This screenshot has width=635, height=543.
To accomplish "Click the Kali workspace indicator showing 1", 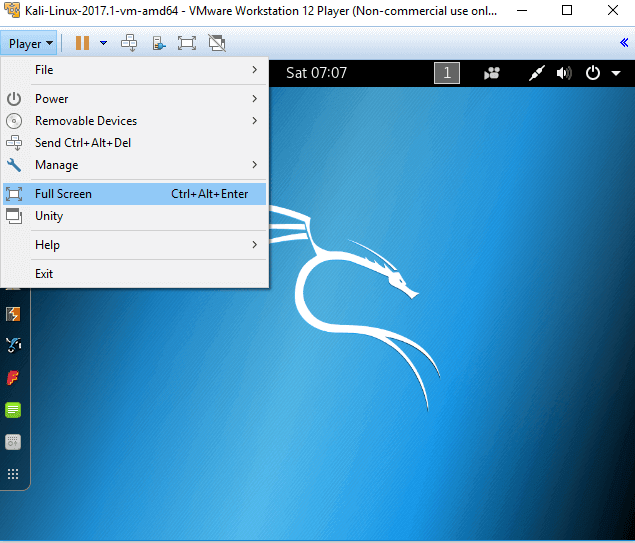I will pos(447,73).
